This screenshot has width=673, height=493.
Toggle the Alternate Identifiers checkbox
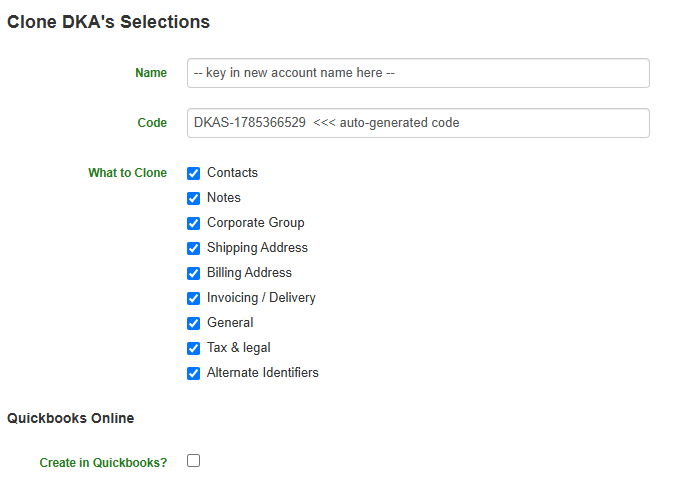pyautogui.click(x=194, y=373)
